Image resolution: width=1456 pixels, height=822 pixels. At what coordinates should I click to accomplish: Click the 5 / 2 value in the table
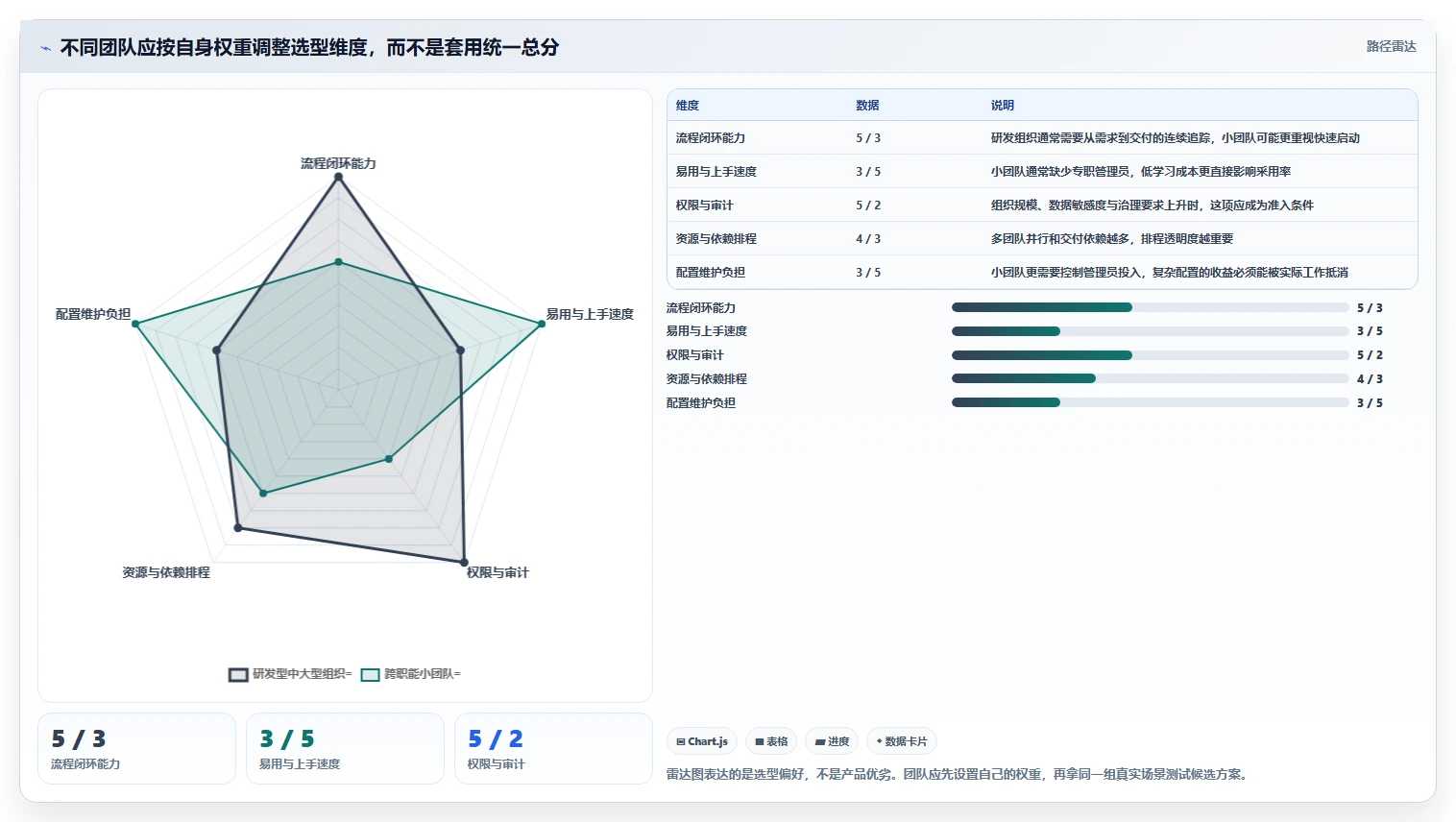tap(868, 205)
